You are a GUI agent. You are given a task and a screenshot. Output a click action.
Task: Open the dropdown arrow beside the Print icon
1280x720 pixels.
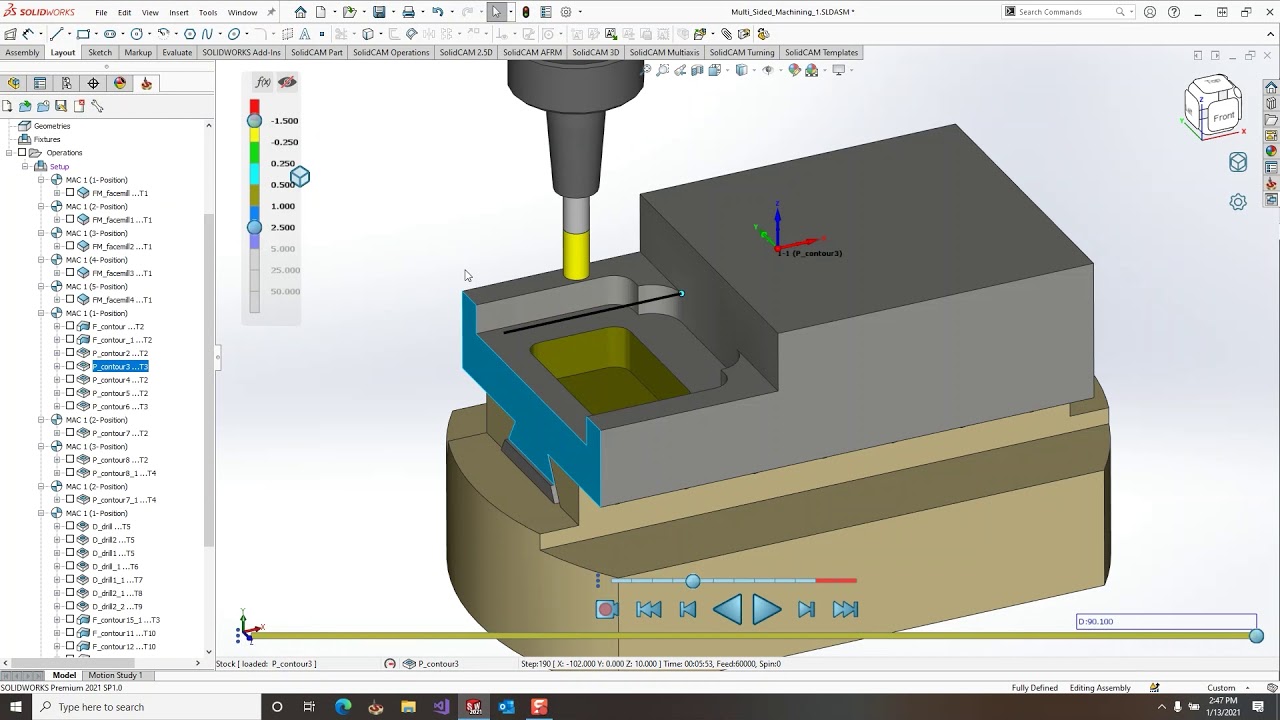pos(421,12)
